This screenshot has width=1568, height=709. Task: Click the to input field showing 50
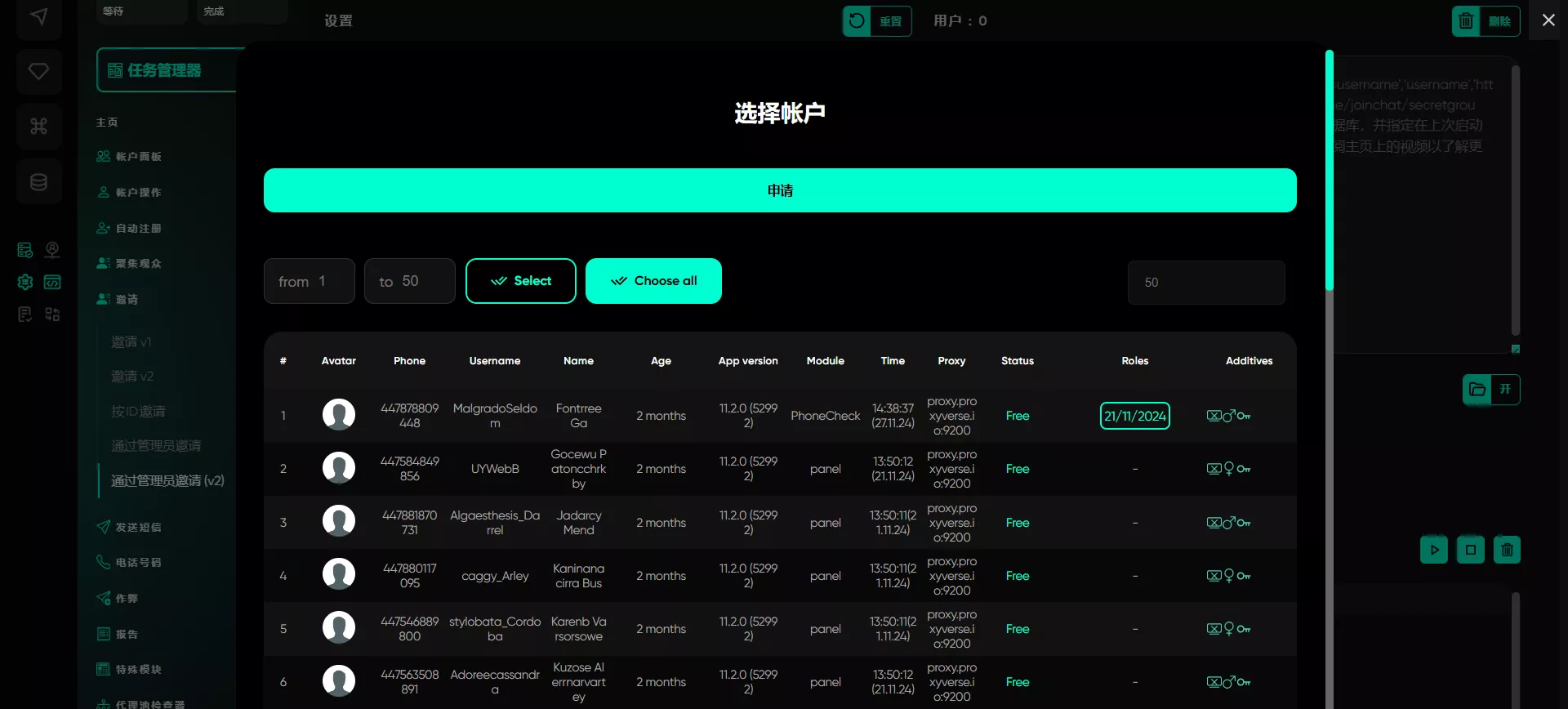click(x=410, y=281)
